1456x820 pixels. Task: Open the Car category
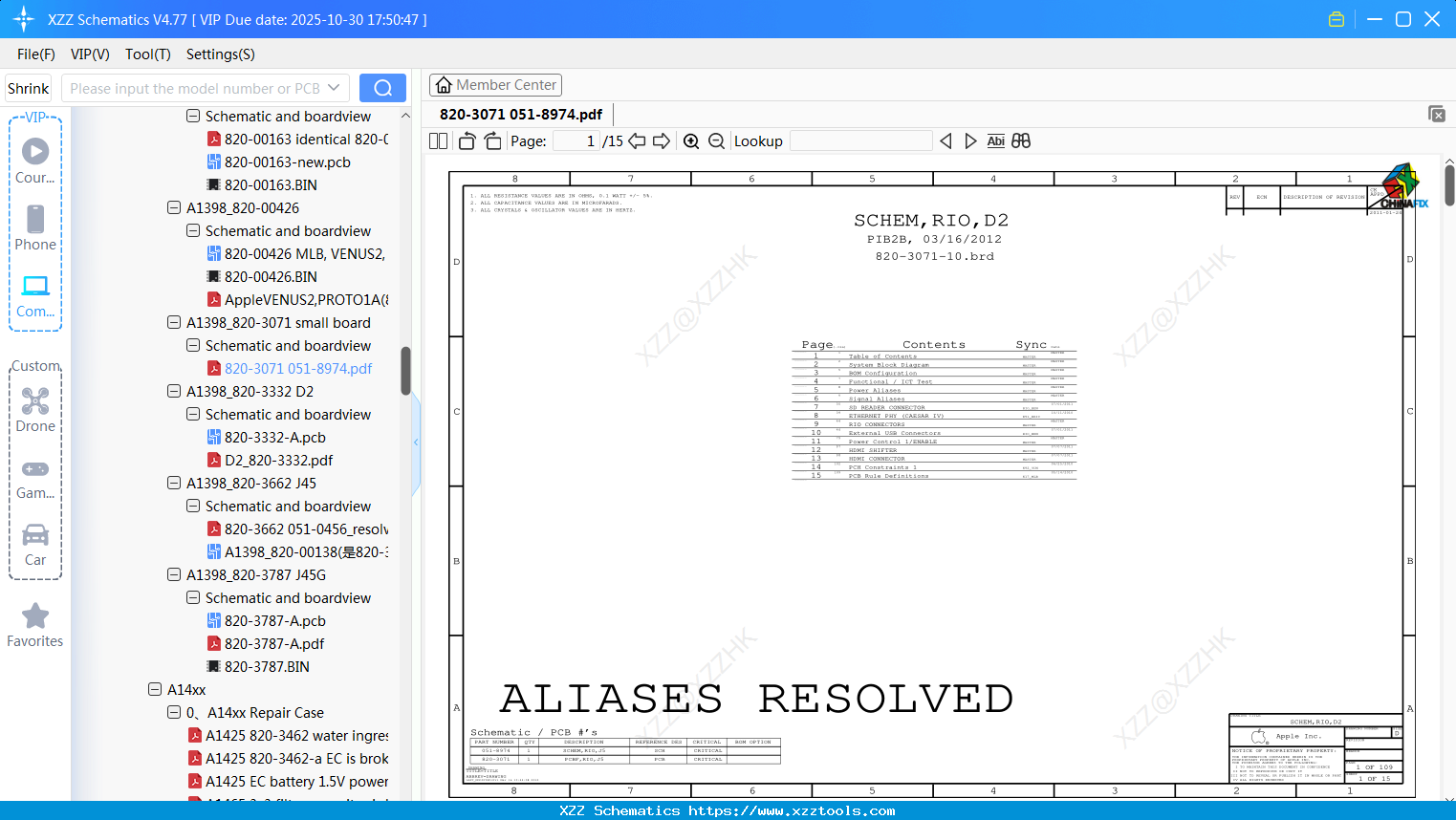(x=35, y=543)
